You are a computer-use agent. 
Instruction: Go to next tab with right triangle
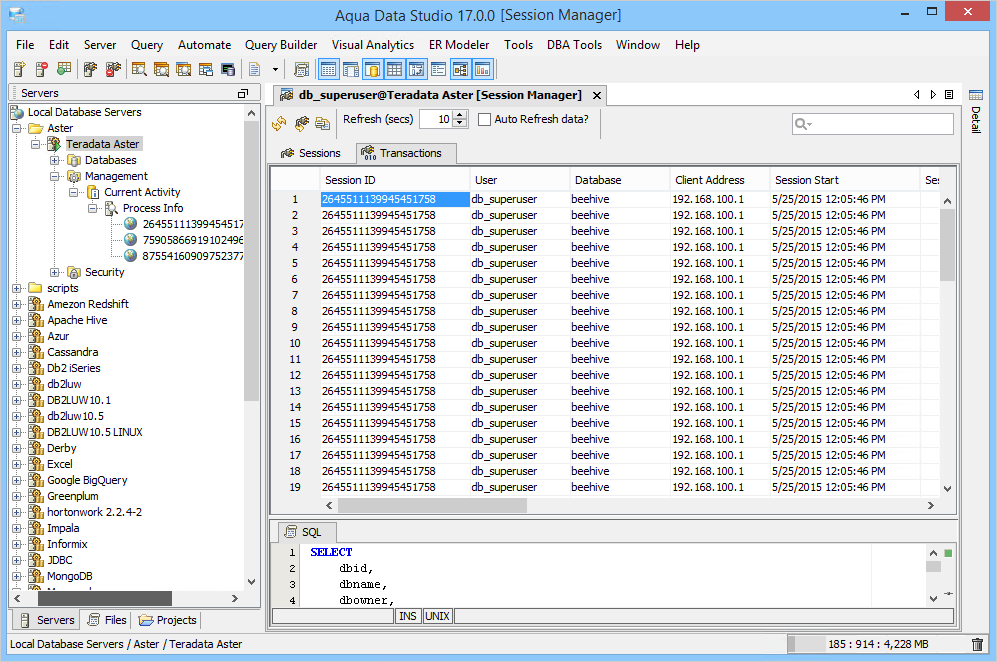click(x=933, y=94)
